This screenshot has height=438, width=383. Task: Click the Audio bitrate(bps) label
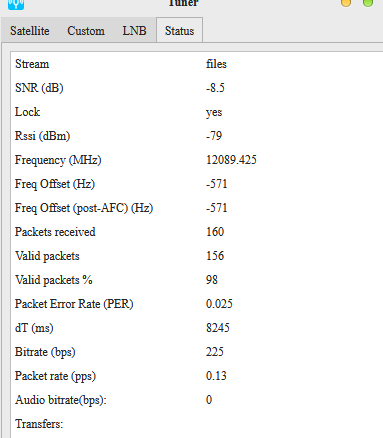[61, 400]
